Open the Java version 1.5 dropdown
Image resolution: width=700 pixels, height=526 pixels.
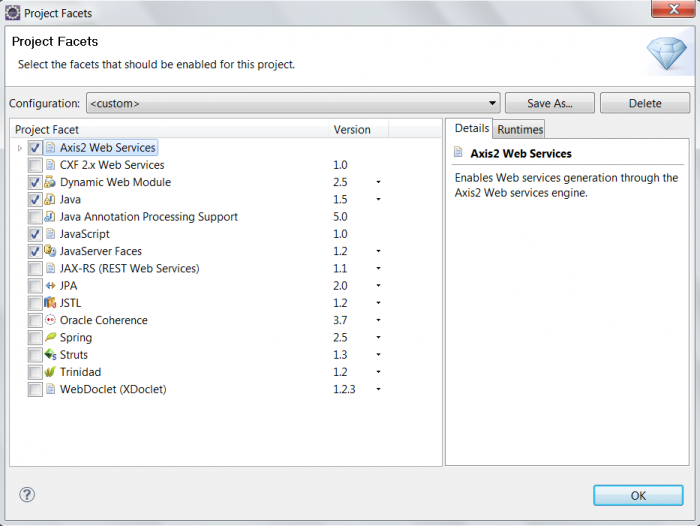click(x=378, y=199)
